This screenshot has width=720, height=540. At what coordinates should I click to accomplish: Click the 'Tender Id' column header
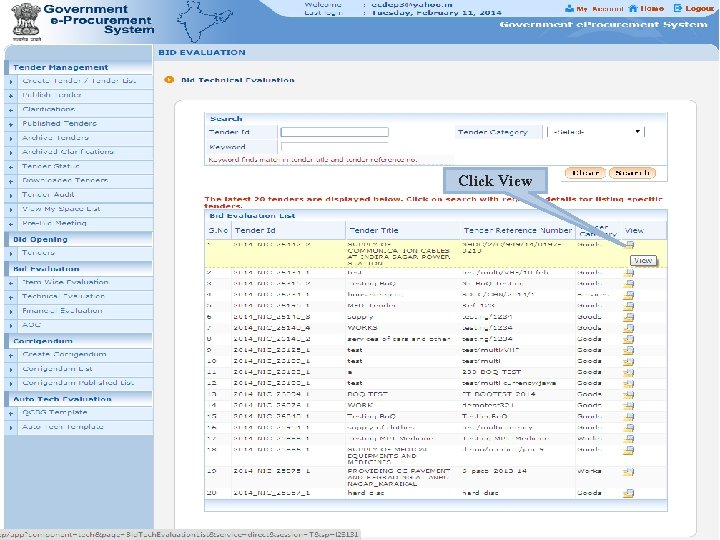pyautogui.click(x=255, y=231)
